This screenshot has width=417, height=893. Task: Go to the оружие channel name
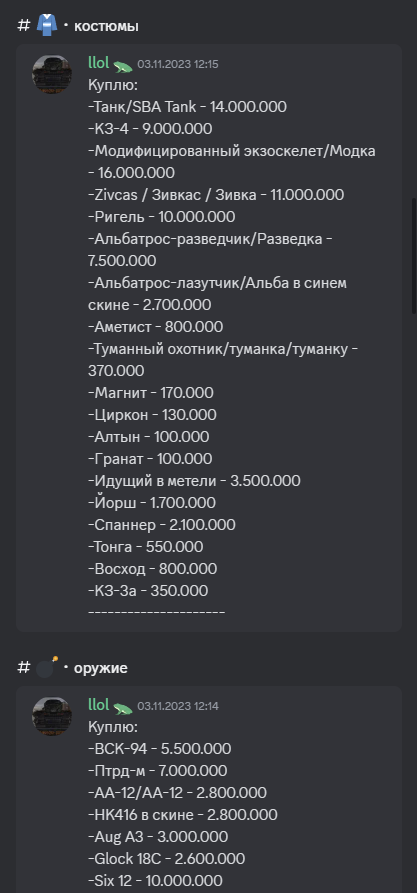pos(101,669)
